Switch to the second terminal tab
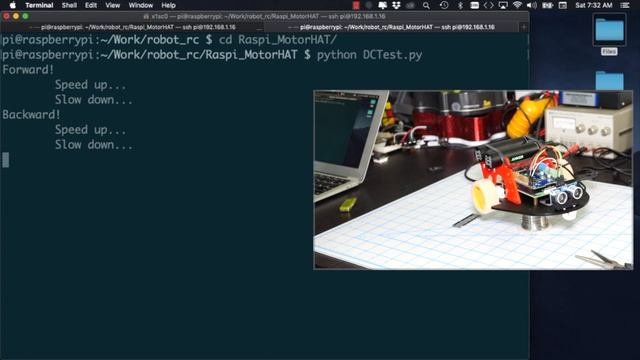Image resolution: width=640 pixels, height=360 pixels. coord(392,27)
